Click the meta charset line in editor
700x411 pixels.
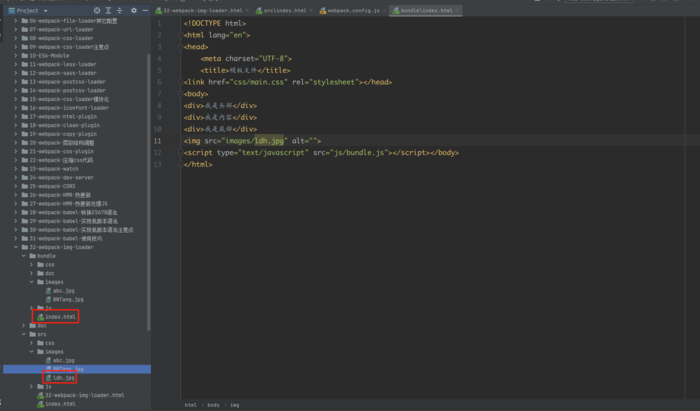click(x=246, y=58)
